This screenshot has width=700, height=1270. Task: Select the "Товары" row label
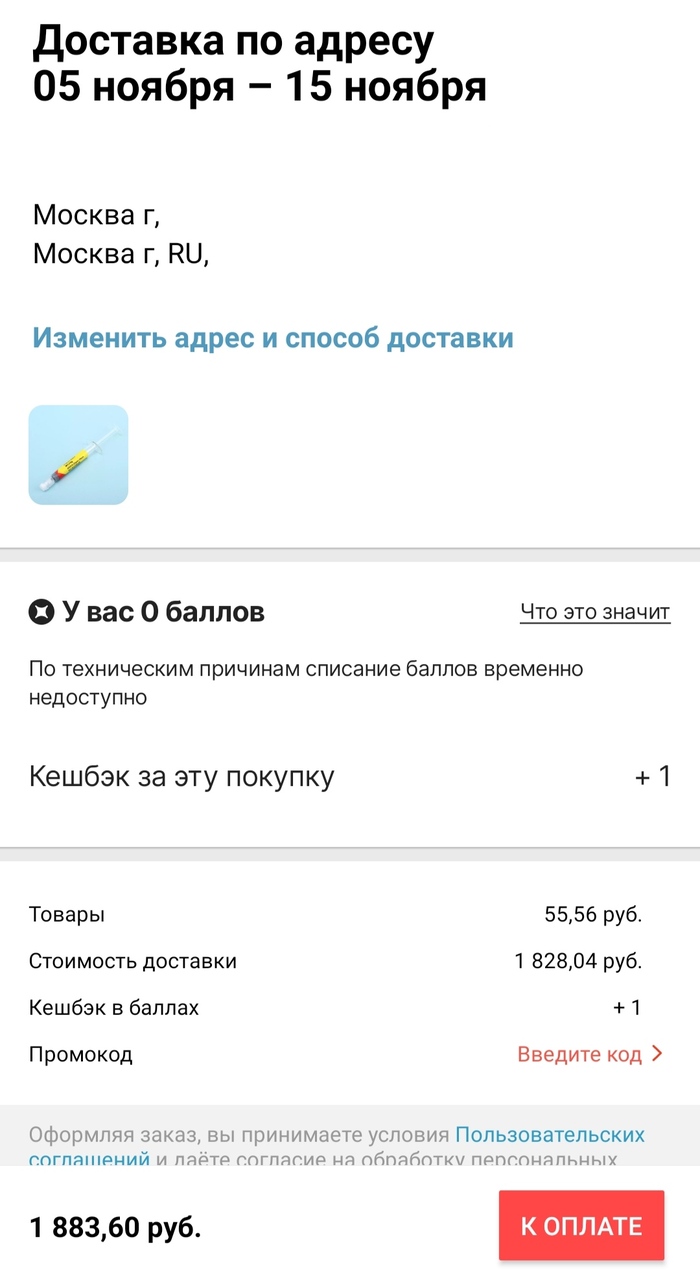(x=66, y=914)
